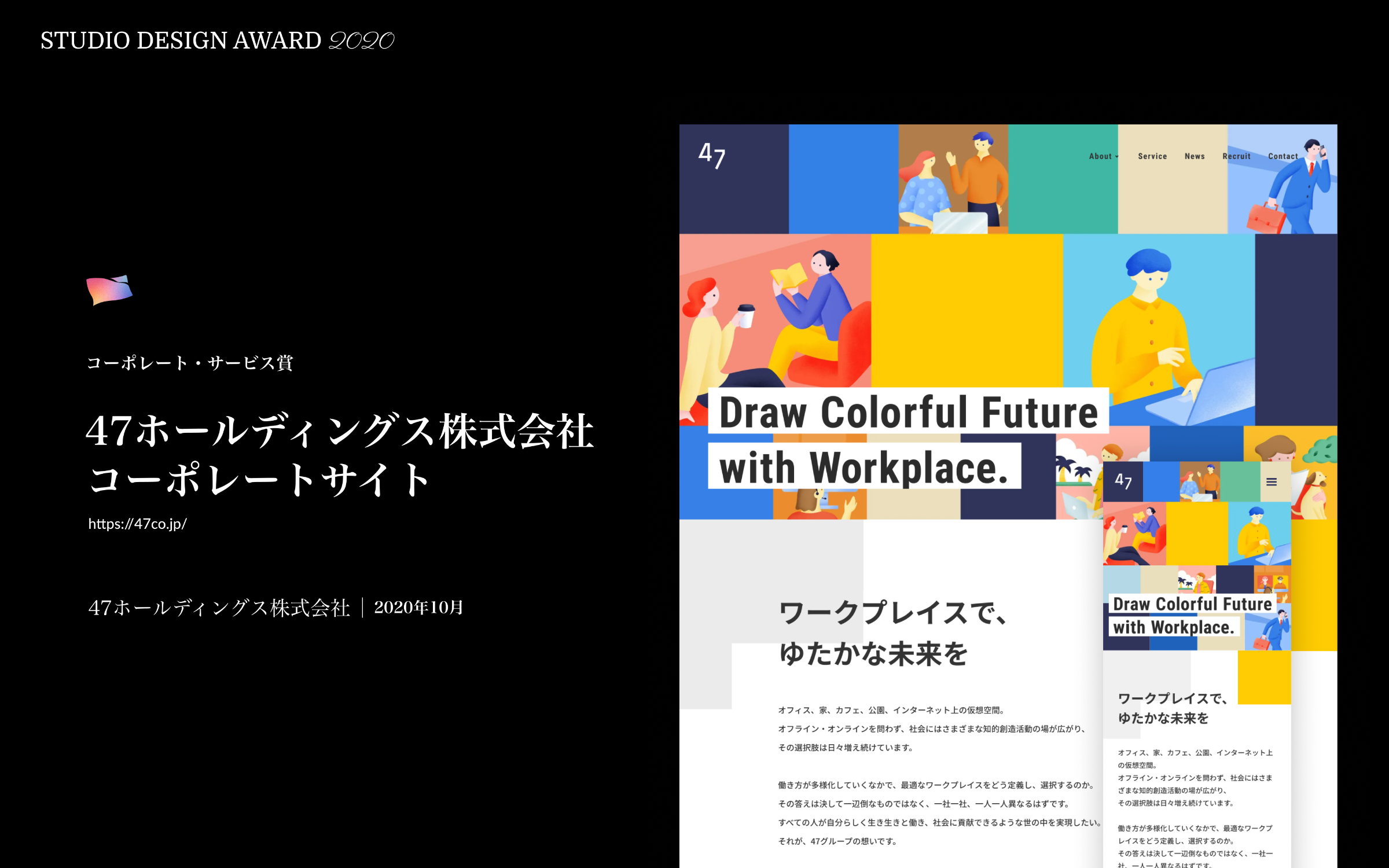Open the https://47co.jp/ link
1389x868 pixels.
[137, 524]
